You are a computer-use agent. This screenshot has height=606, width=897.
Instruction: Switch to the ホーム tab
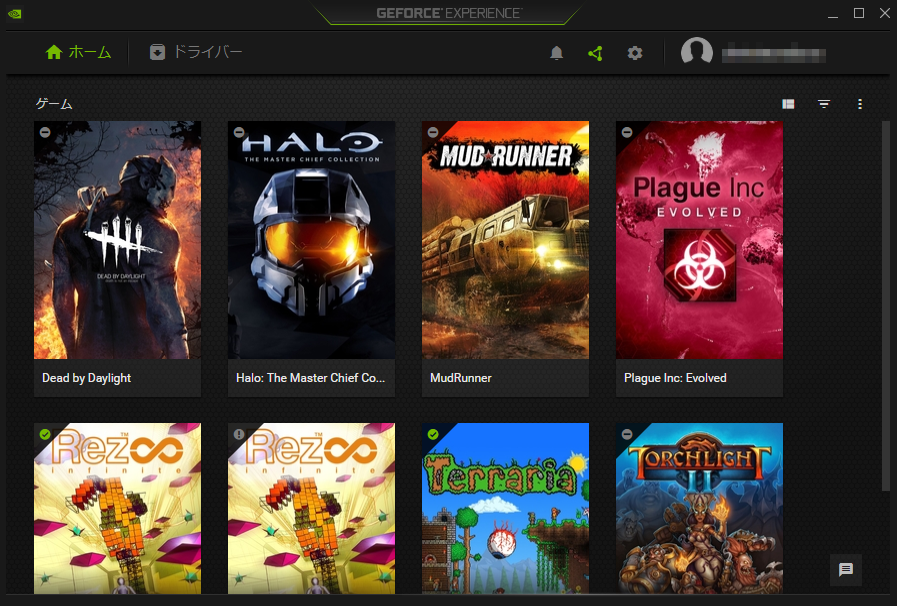coord(78,52)
